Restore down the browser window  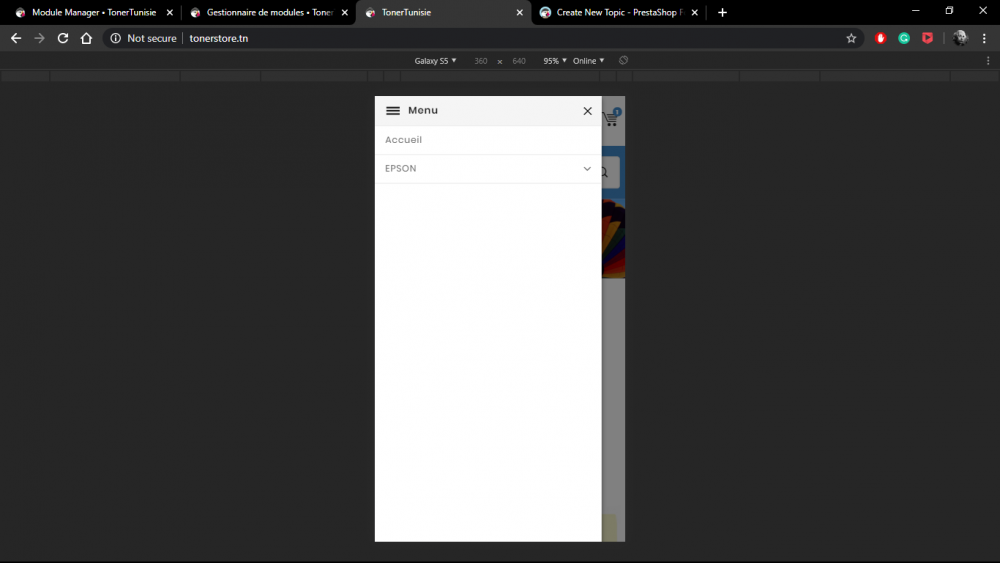(949, 11)
